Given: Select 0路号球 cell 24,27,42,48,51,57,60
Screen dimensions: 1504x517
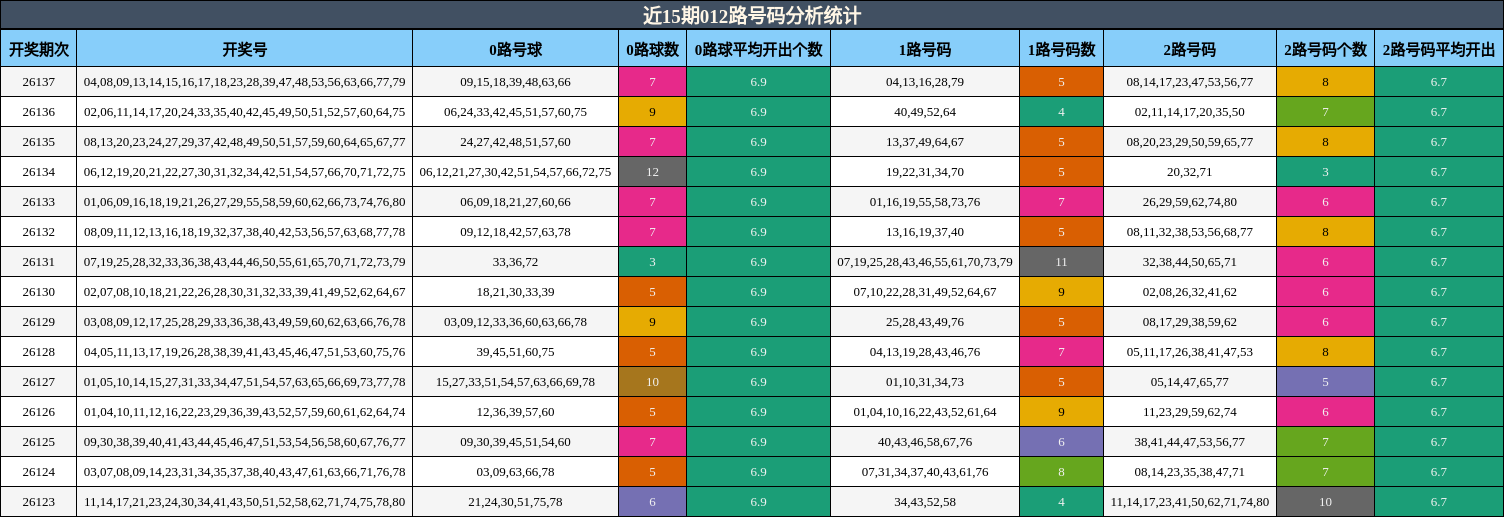Looking at the screenshot, I should tap(516, 142).
